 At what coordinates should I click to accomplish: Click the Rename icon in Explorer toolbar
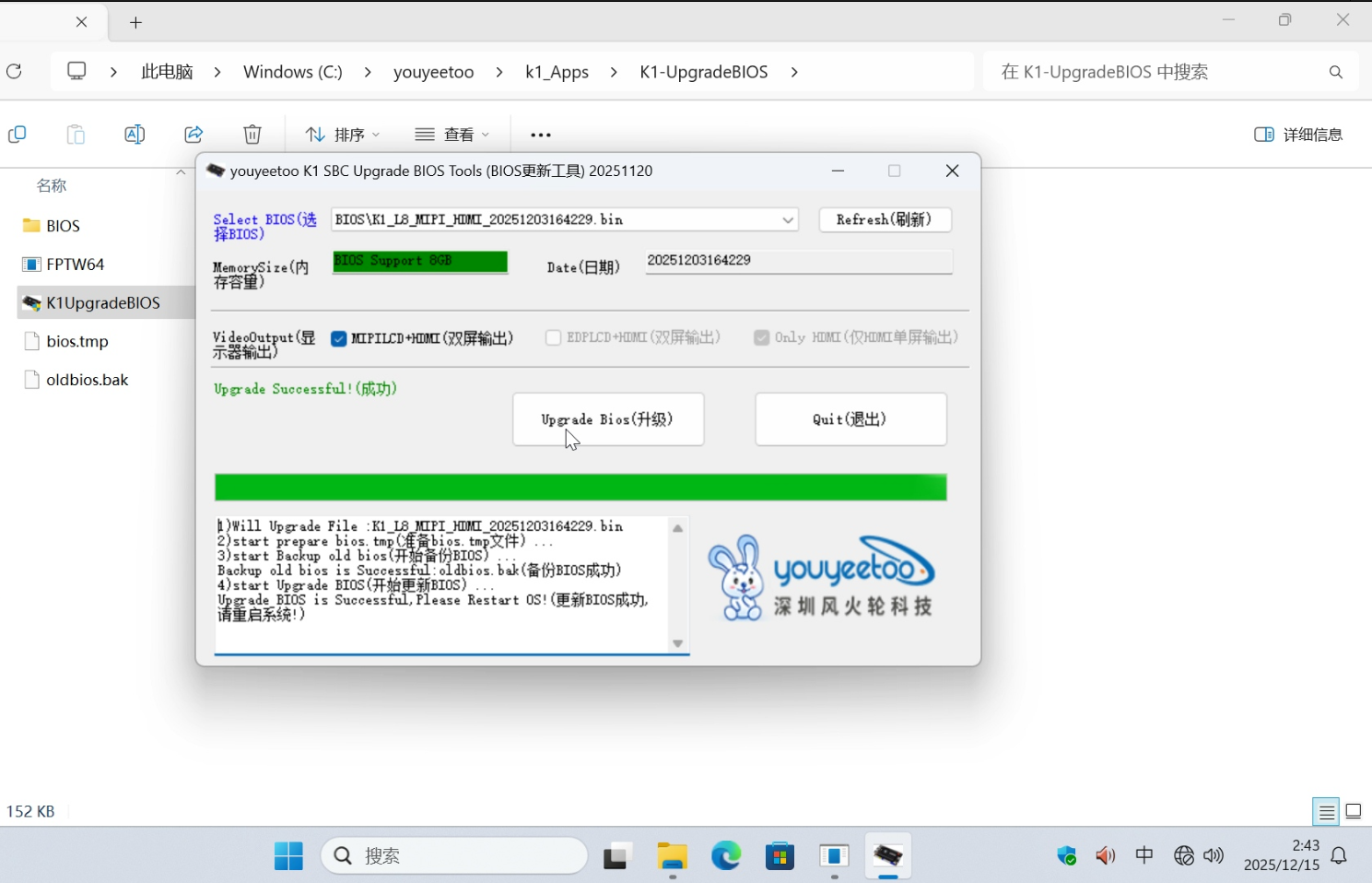[x=135, y=135]
